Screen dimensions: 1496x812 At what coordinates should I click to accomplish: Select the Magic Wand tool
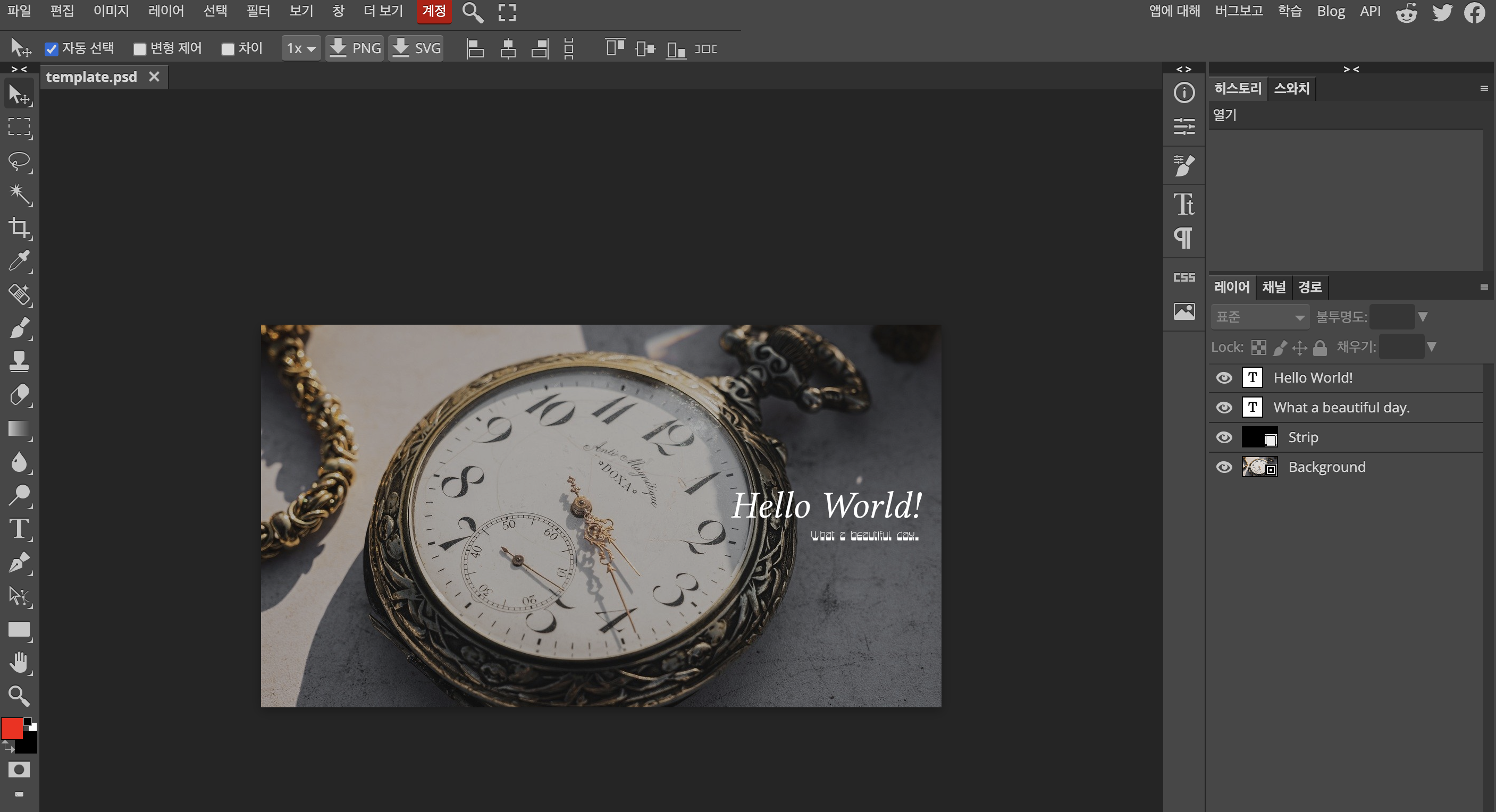[19, 194]
